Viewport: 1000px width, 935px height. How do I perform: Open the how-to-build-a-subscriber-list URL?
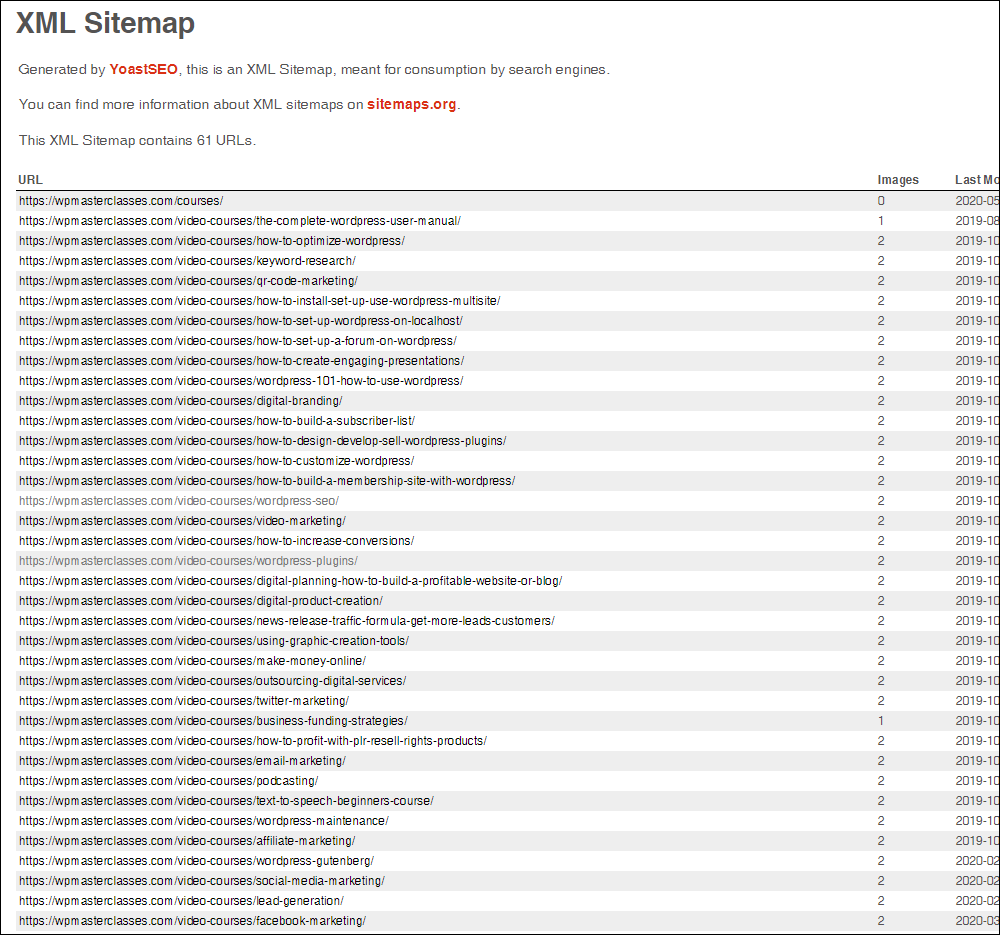tap(217, 421)
